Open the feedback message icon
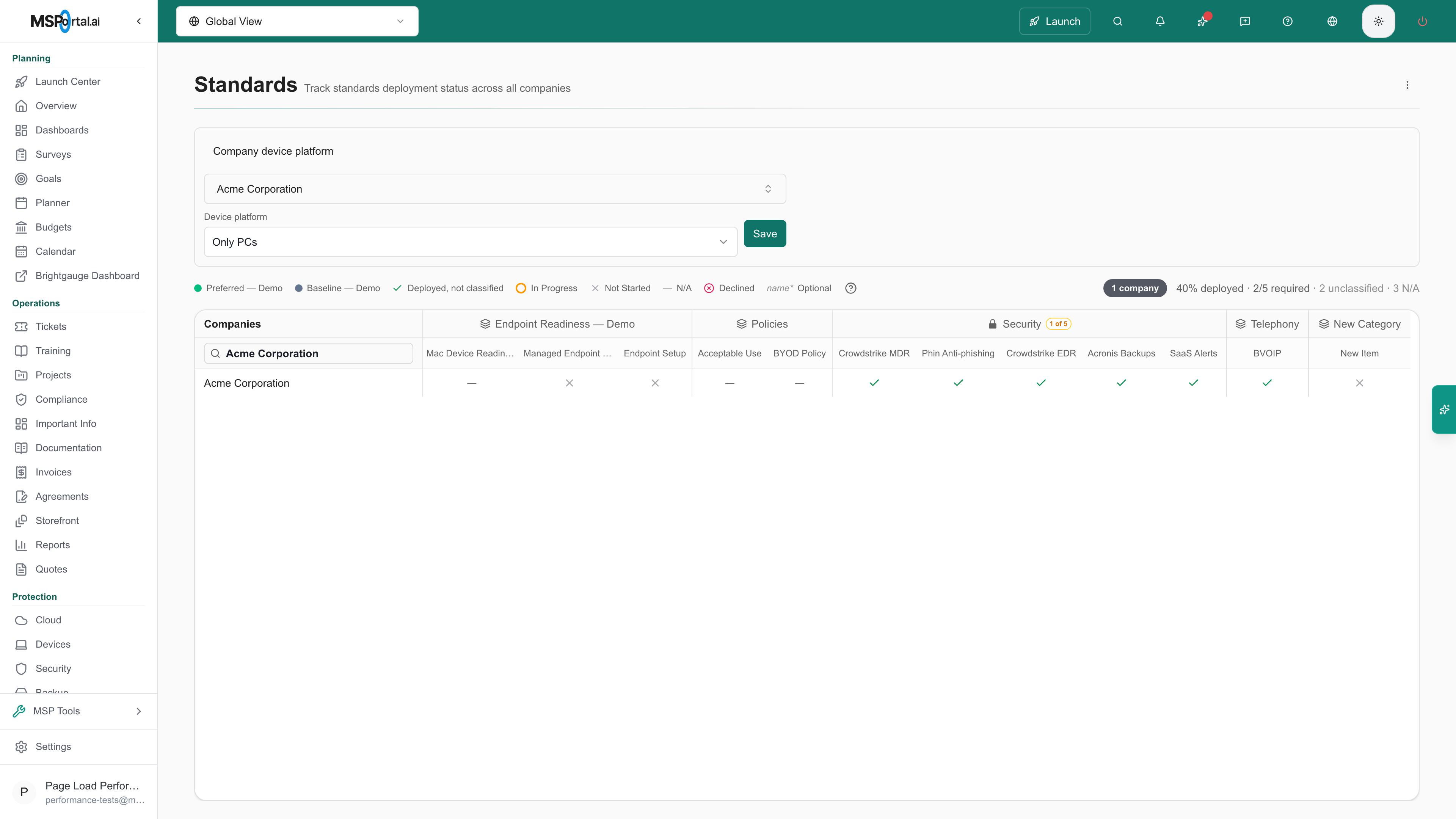The height and width of the screenshot is (819, 1456). coord(1244,22)
